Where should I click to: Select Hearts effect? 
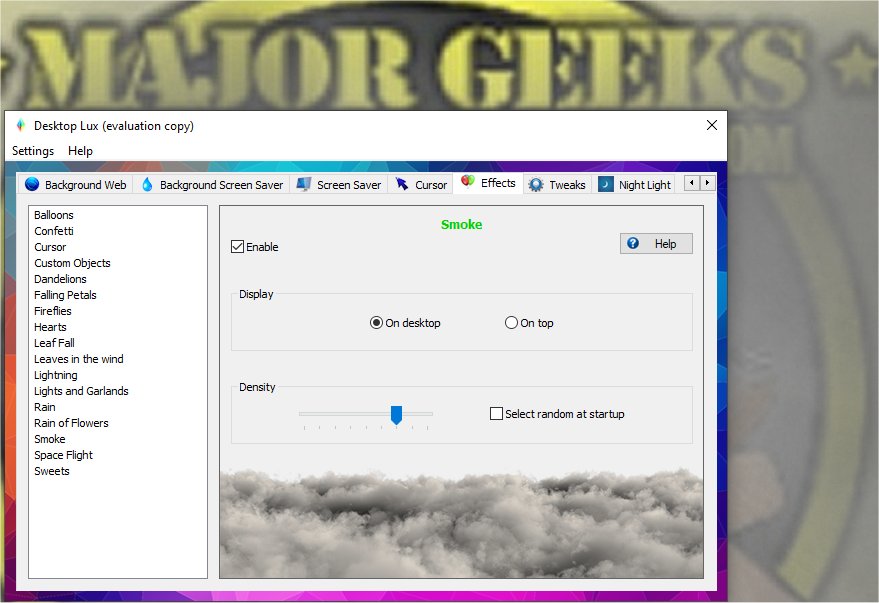tap(50, 327)
